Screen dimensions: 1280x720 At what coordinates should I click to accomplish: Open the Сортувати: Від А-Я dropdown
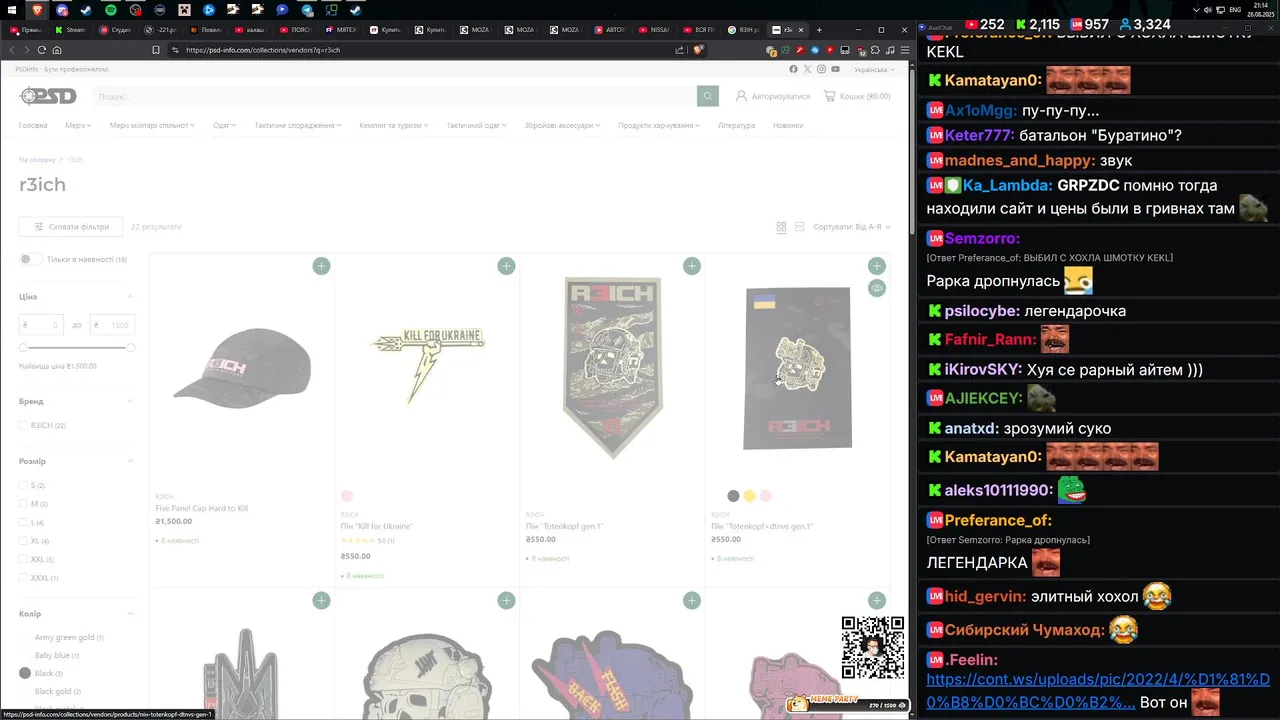851,227
